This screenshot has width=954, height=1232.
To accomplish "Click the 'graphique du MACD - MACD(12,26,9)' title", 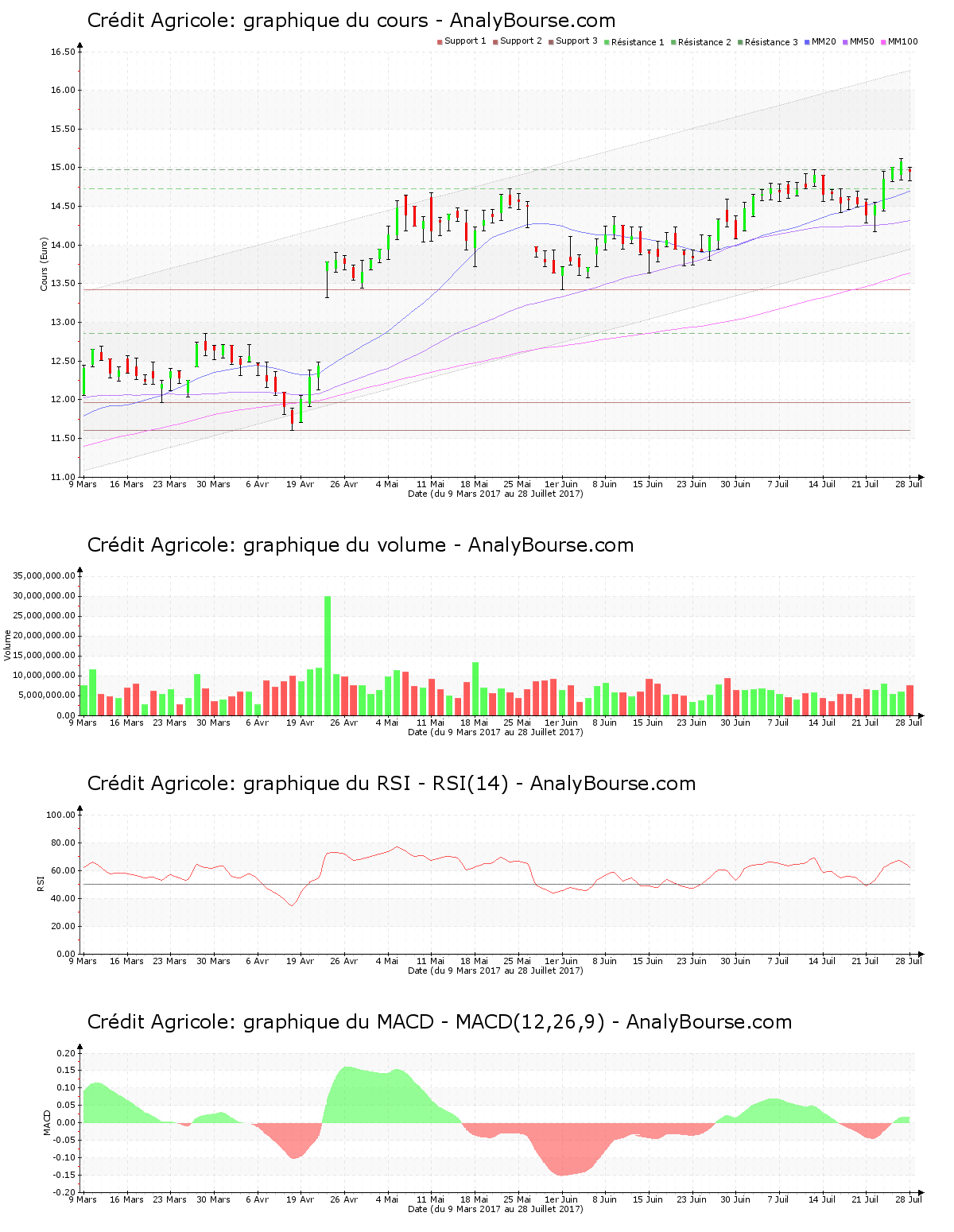I will coord(440,1022).
